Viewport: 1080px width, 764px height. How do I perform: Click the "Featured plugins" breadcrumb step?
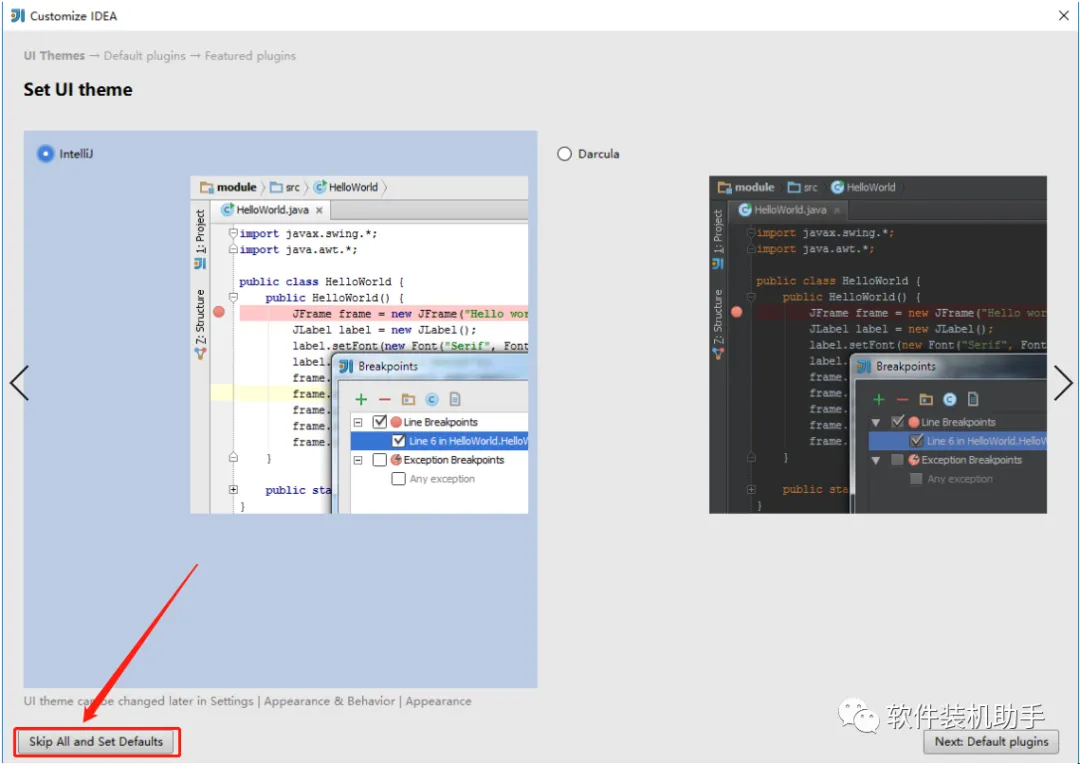click(x=250, y=56)
